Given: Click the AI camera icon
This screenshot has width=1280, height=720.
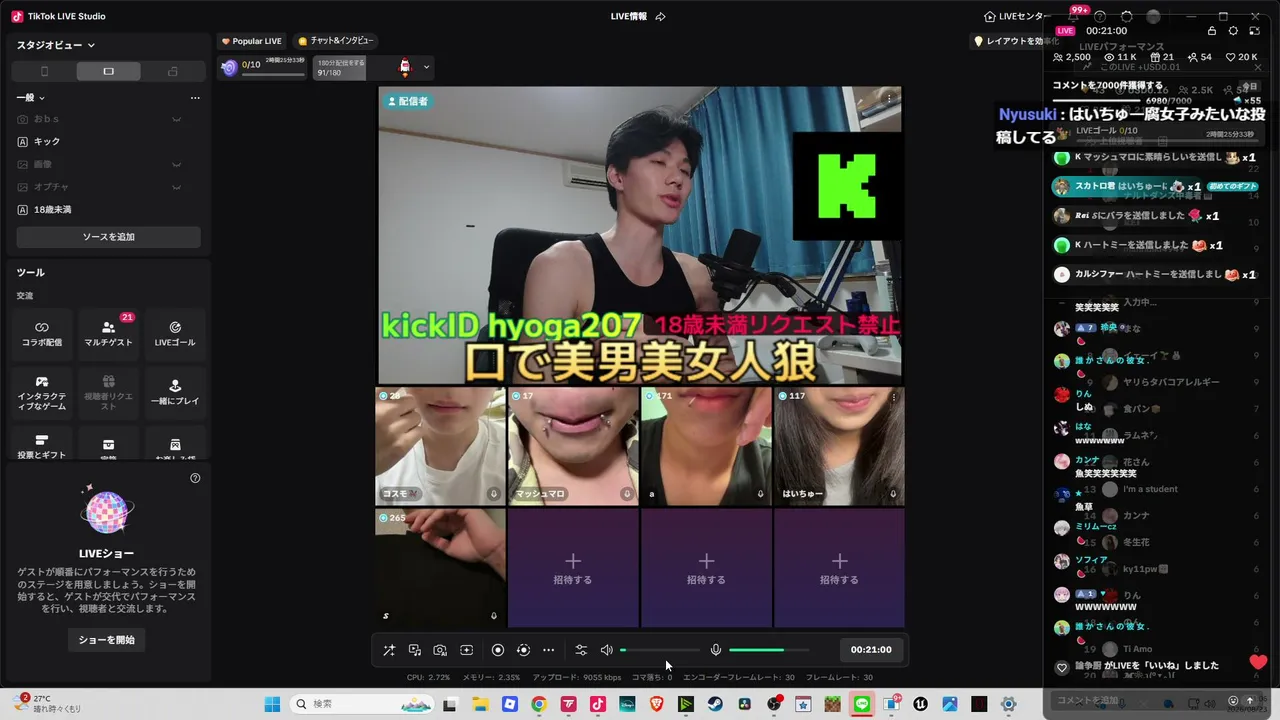Looking at the screenshot, I should pos(440,650).
